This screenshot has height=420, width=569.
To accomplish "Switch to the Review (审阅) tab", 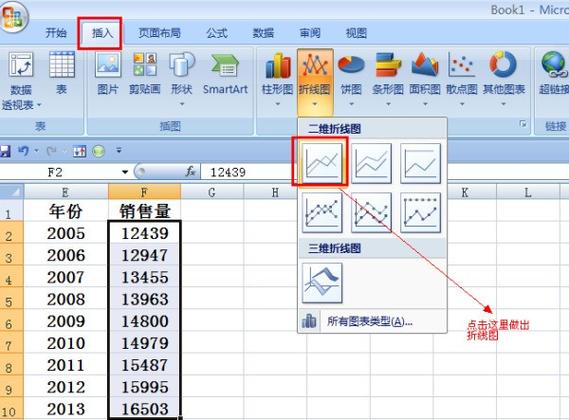I will click(310, 33).
